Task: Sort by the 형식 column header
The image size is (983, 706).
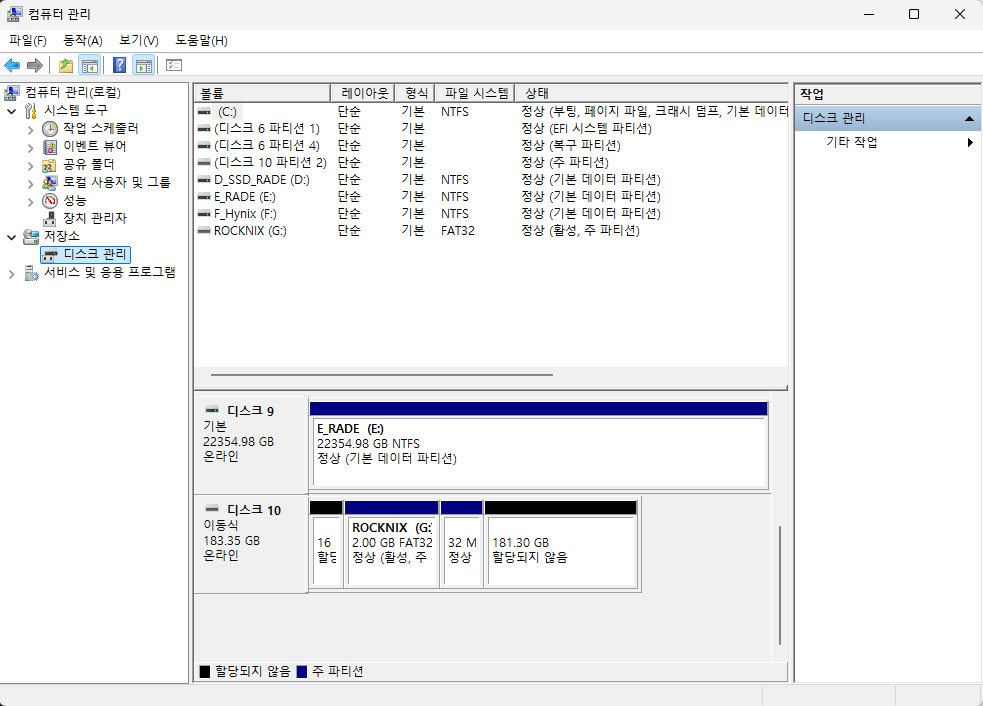Action: pyautogui.click(x=414, y=93)
